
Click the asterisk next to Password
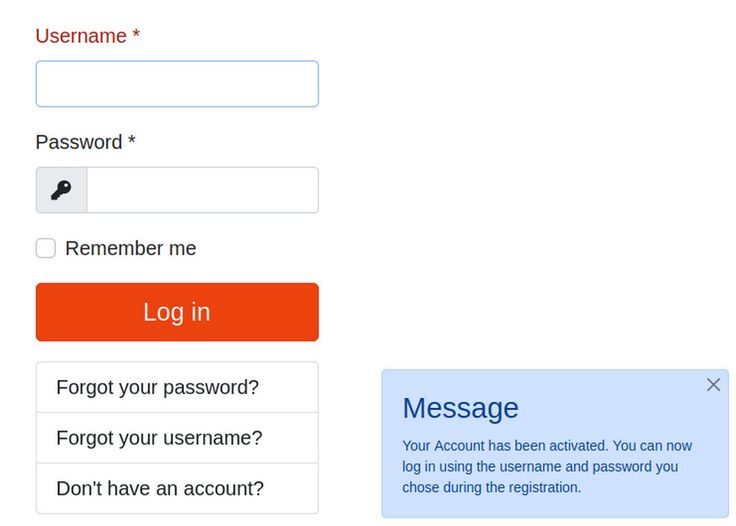[x=131, y=143]
